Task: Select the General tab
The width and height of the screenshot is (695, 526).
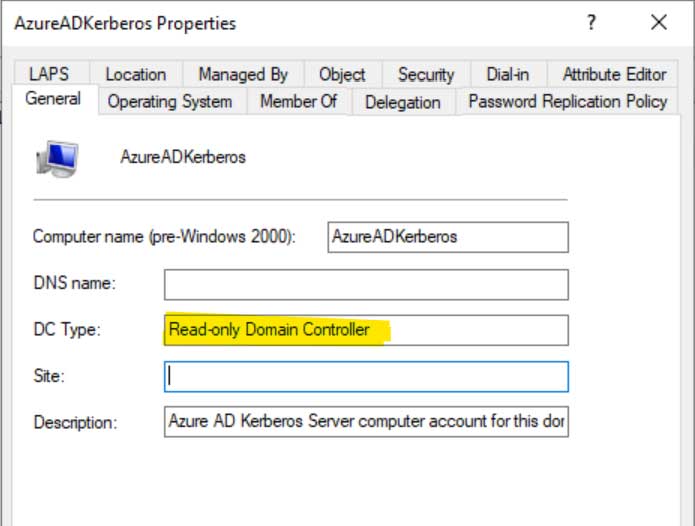Action: coord(53,100)
